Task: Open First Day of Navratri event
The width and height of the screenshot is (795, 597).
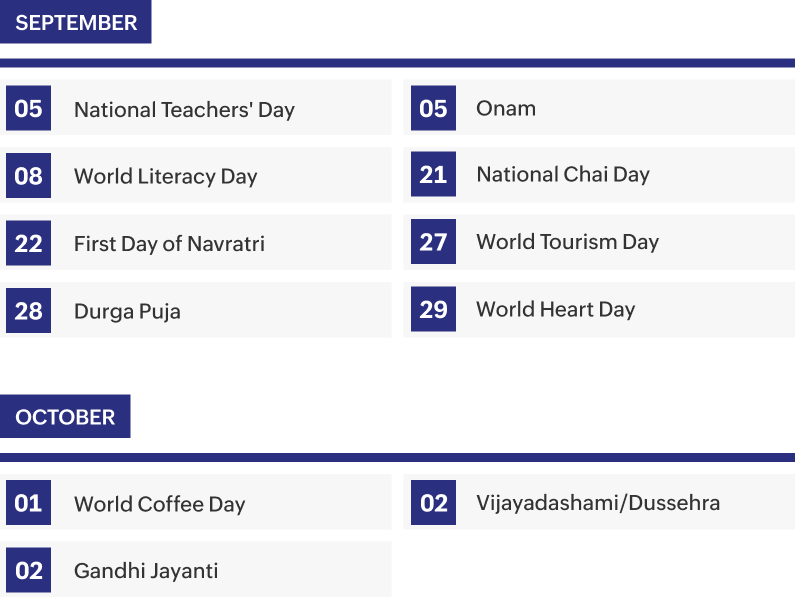Action: click(x=169, y=244)
